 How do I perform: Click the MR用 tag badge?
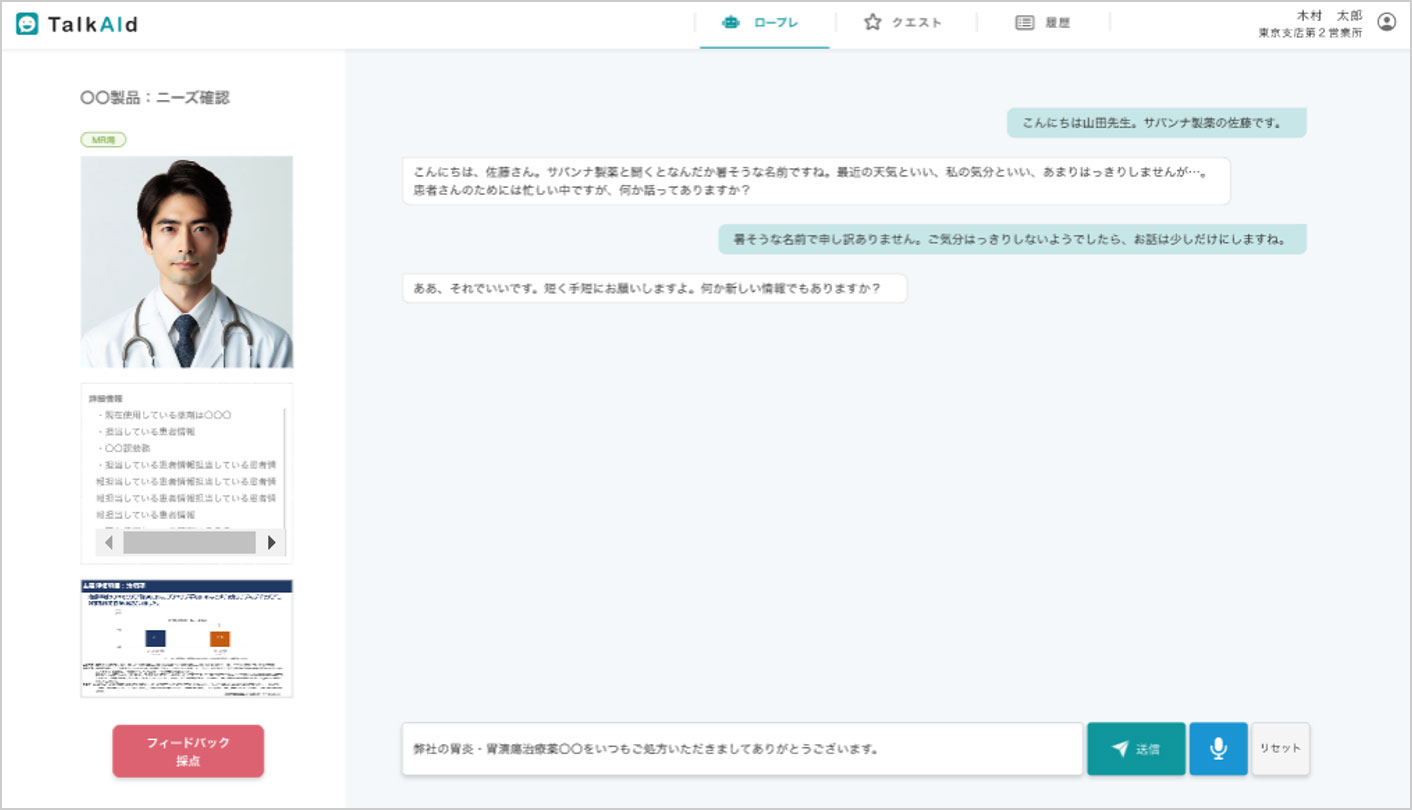click(103, 140)
